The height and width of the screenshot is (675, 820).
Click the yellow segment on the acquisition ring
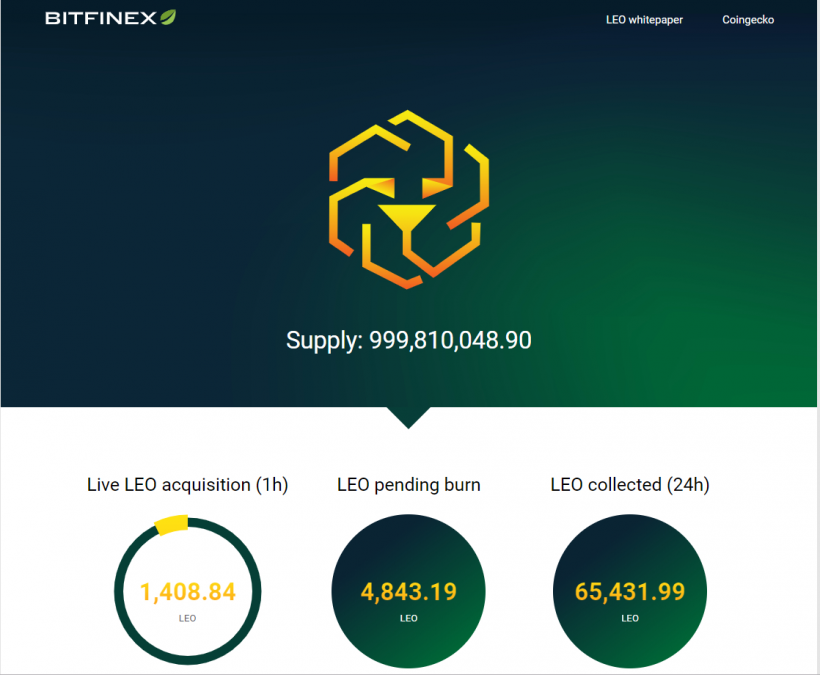(171, 523)
